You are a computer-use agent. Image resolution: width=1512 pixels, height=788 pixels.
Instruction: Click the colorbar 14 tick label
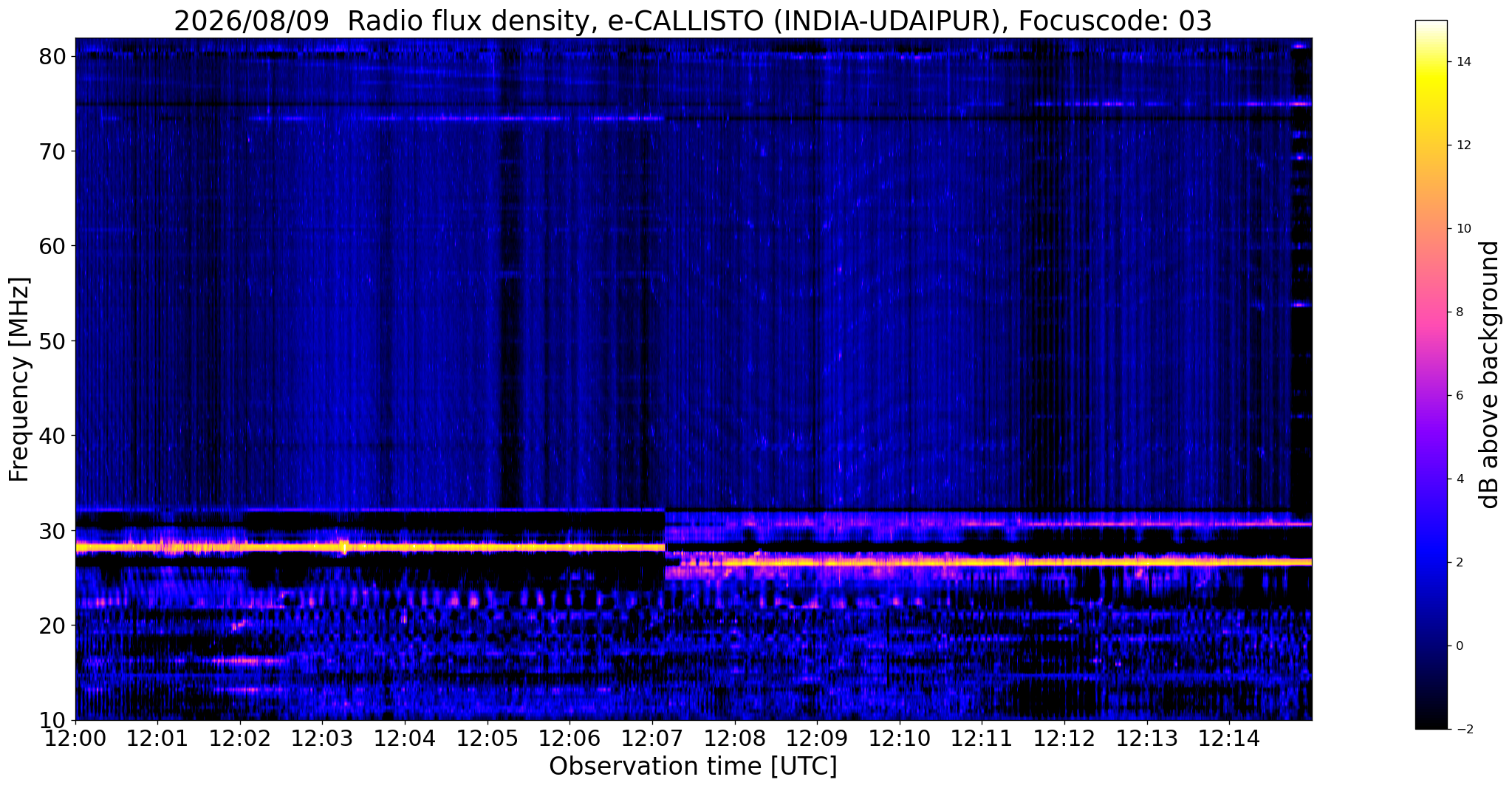[x=1463, y=62]
